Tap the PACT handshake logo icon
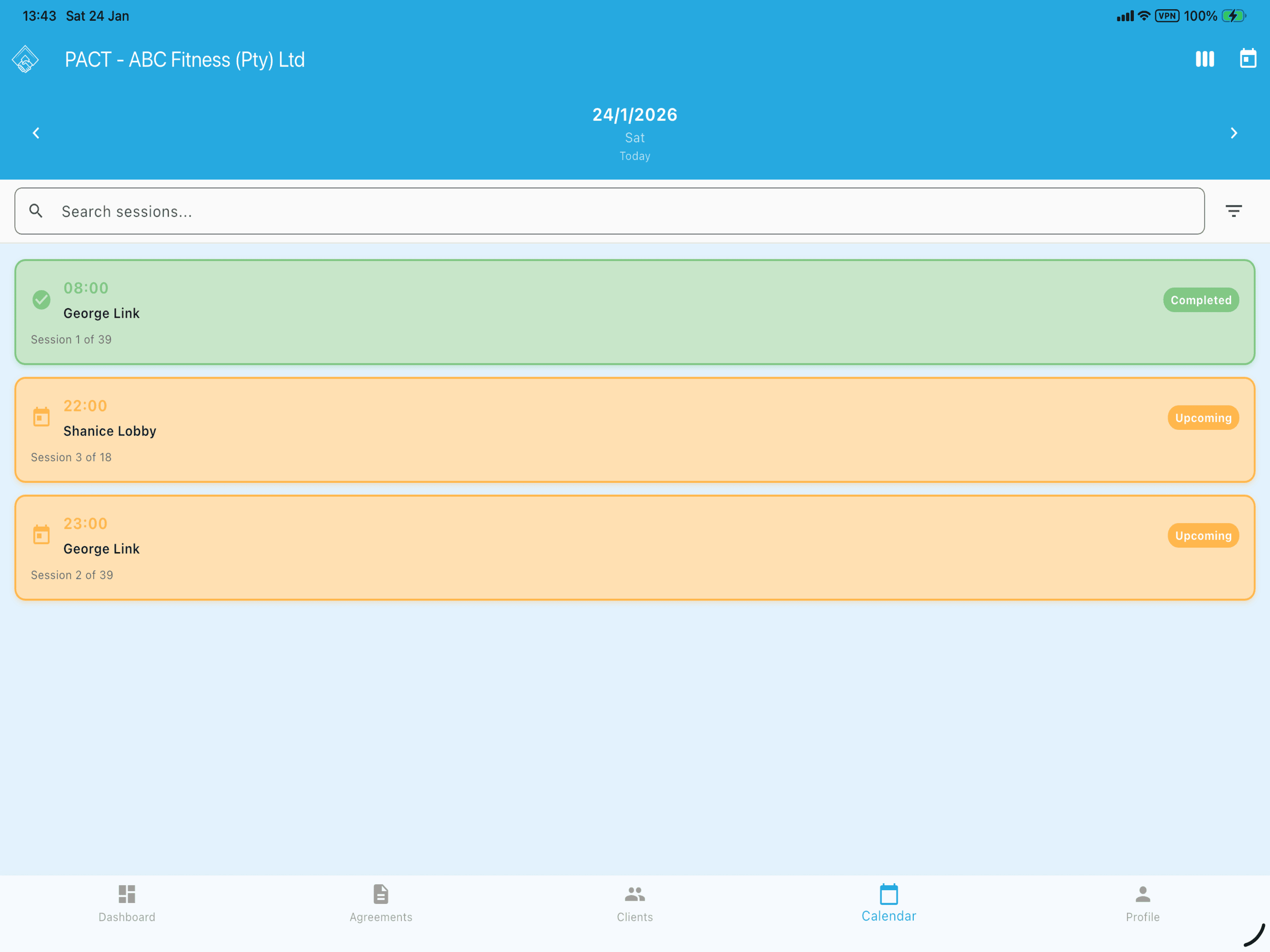Screen dimensions: 1270x952 coord(25,59)
